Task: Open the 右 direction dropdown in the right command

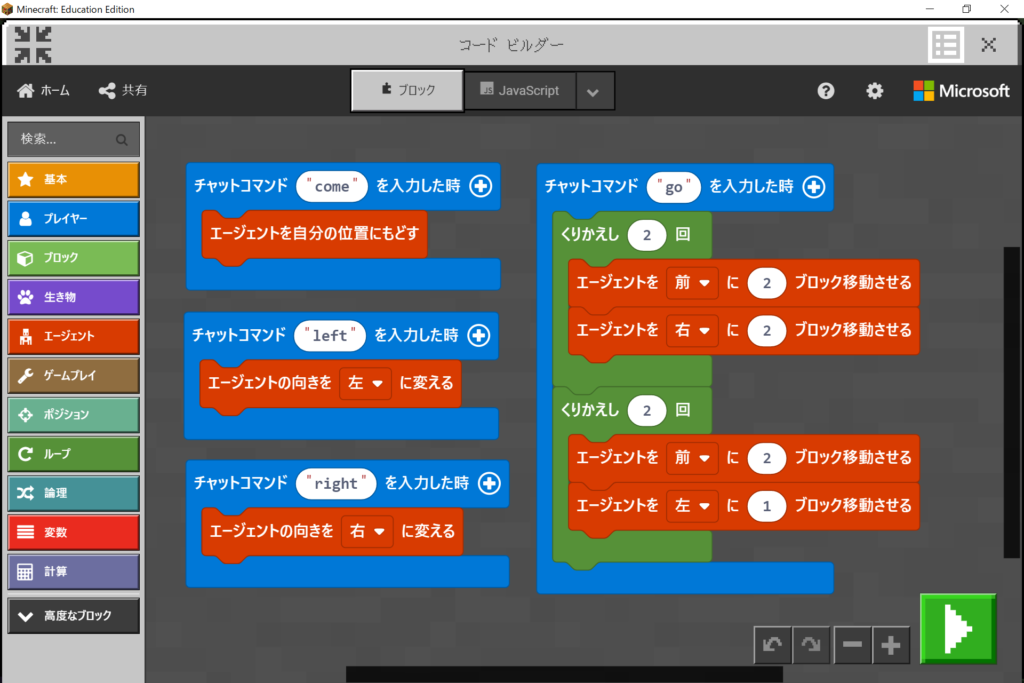Action: point(366,531)
